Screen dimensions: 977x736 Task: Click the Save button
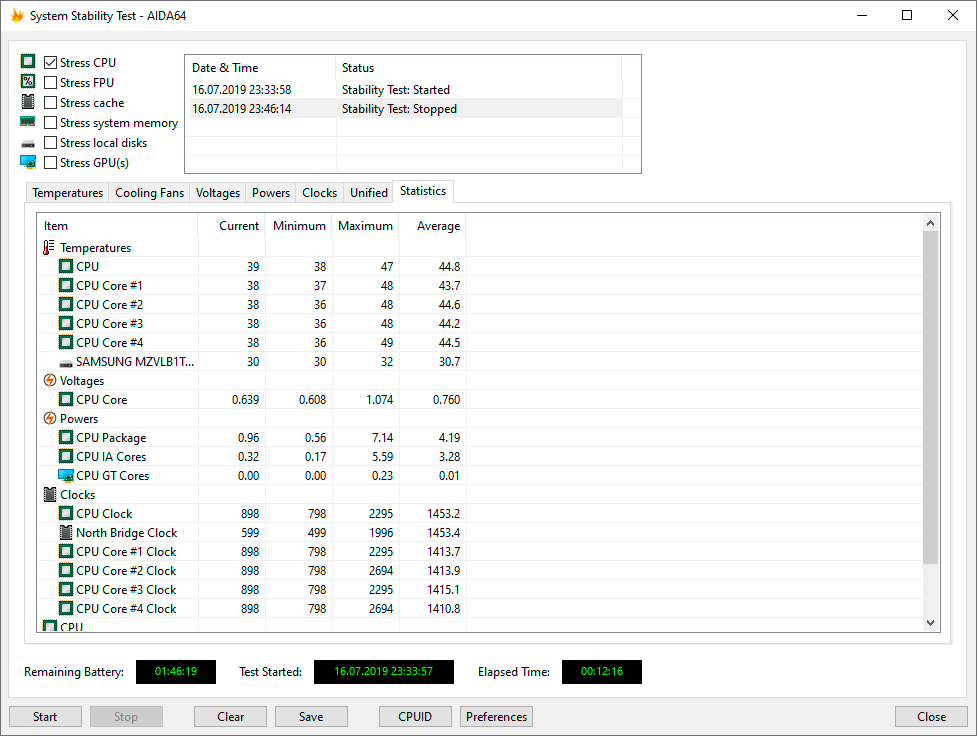pyautogui.click(x=311, y=717)
